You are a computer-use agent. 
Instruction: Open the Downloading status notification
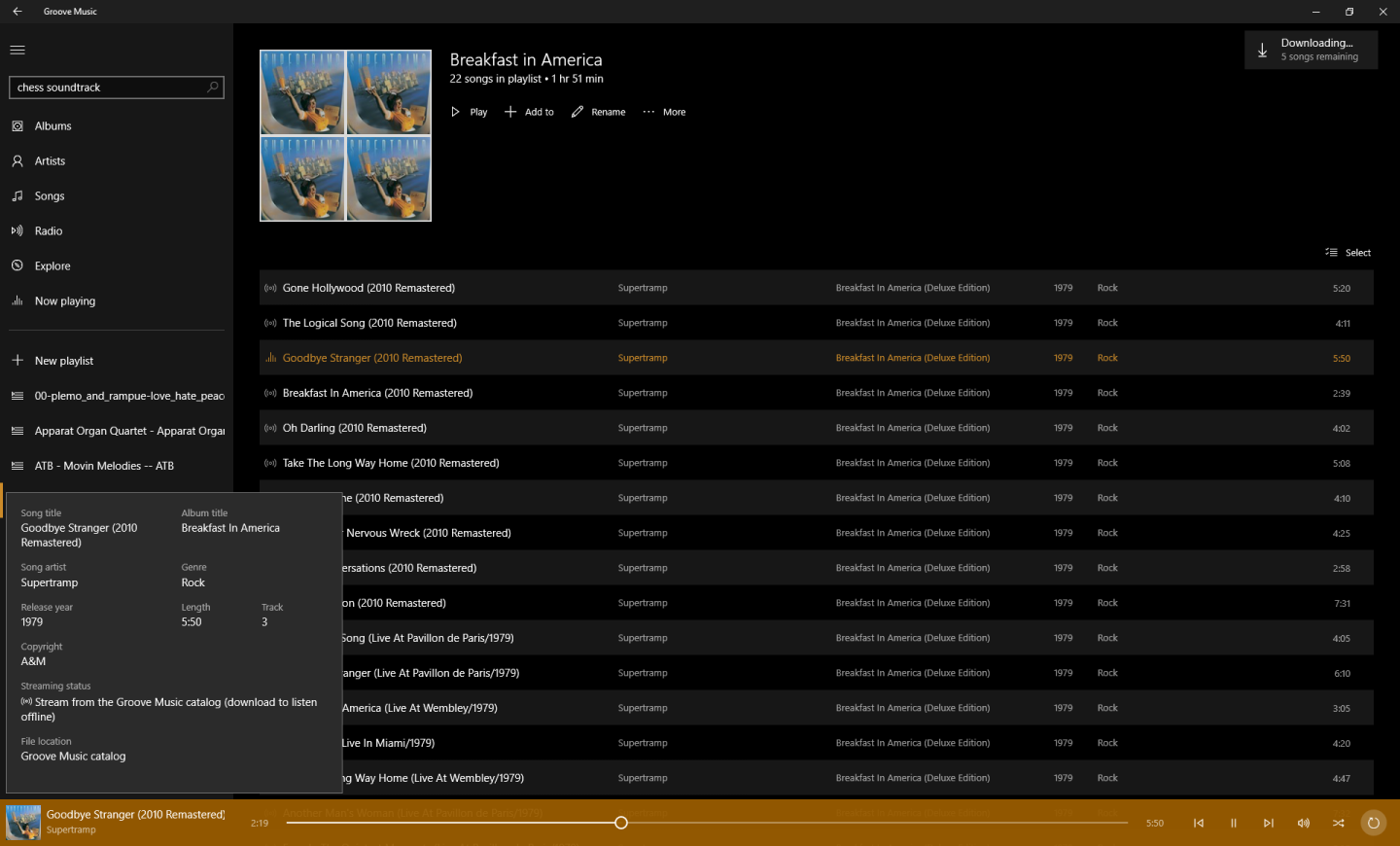pos(1311,50)
